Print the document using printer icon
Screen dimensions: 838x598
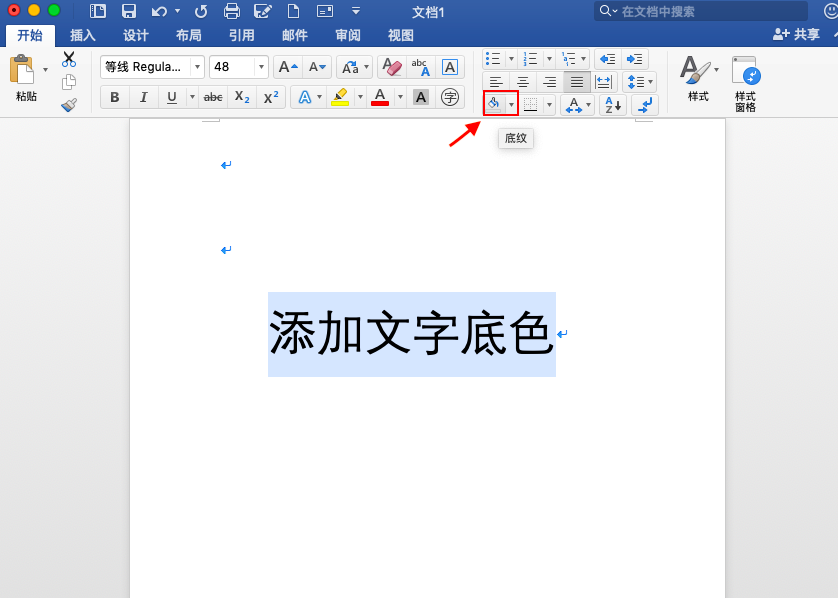click(231, 11)
